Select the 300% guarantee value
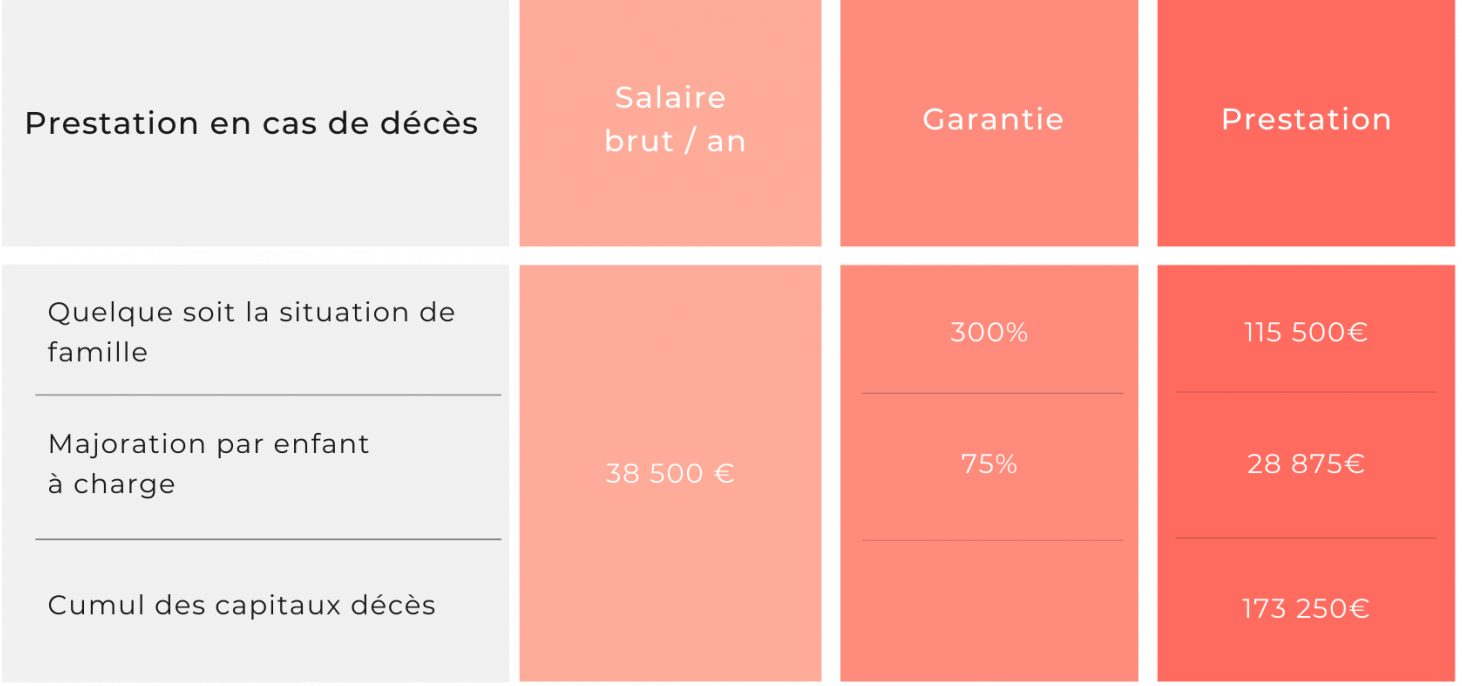Viewport: 1462px width, 686px height. click(989, 332)
